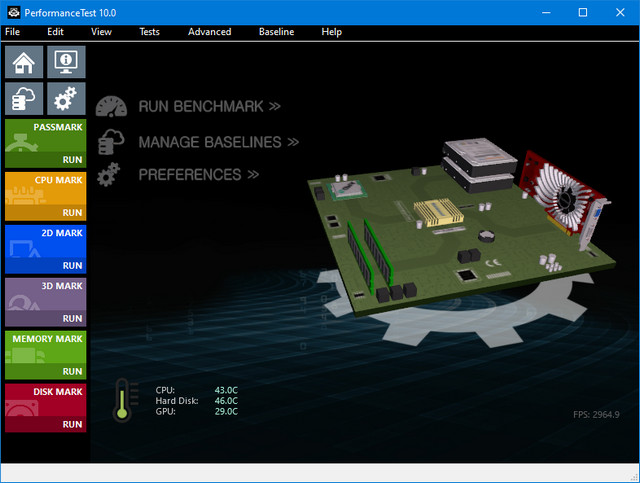Image resolution: width=640 pixels, height=483 pixels.
Task: Open settings via the gears sidebar icon
Action: [66, 98]
